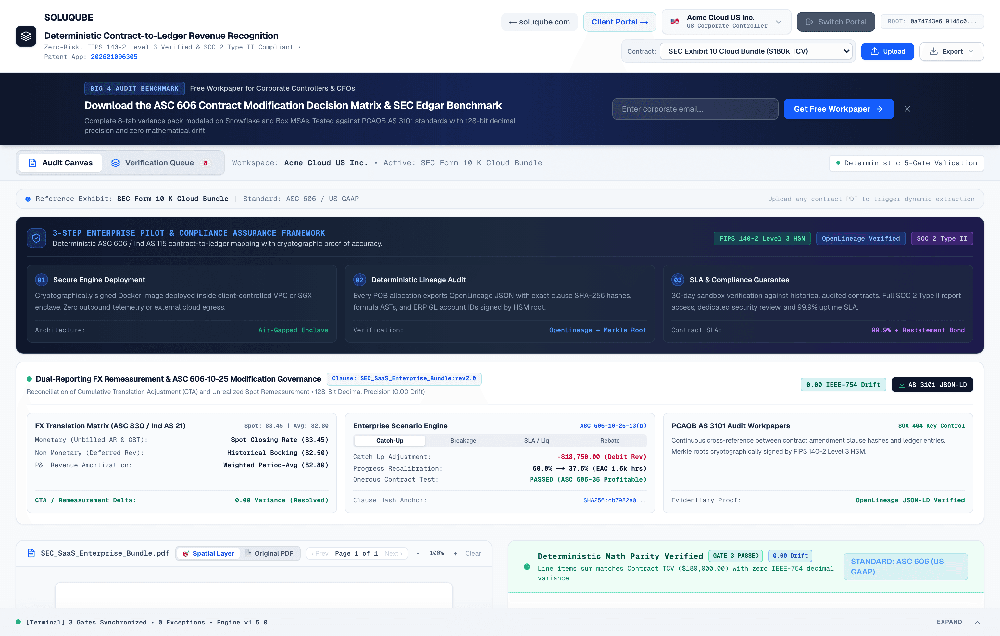Click the Clause SEC_SaaS_Enterprise_Bundle rev2.0 tag
Screen dimensions: 1000x636
(x=404, y=378)
